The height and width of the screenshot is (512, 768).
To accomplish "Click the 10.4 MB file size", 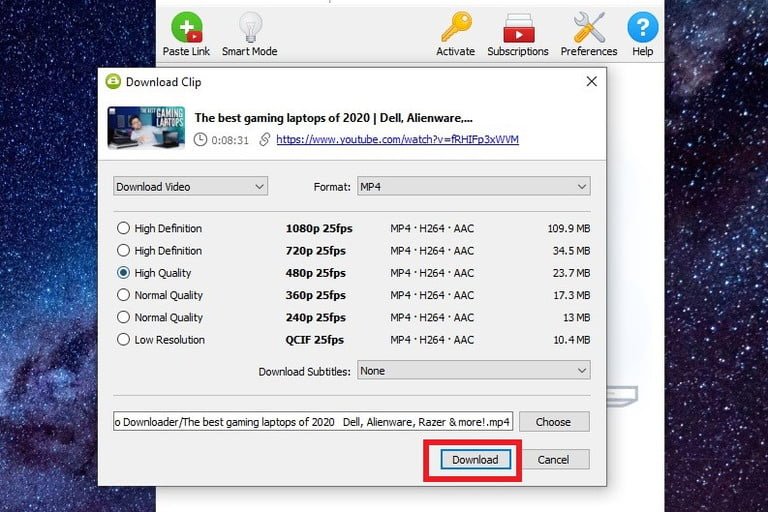I will (572, 340).
